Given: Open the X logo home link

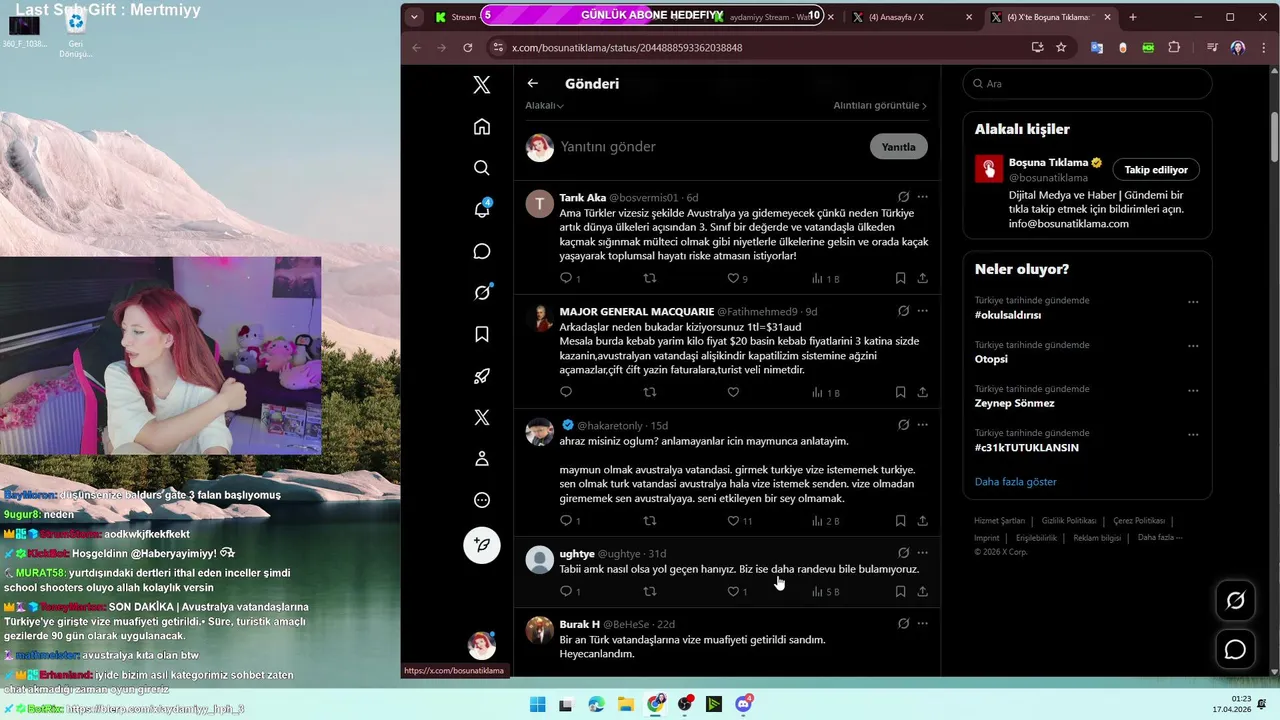Looking at the screenshot, I should pos(482,85).
